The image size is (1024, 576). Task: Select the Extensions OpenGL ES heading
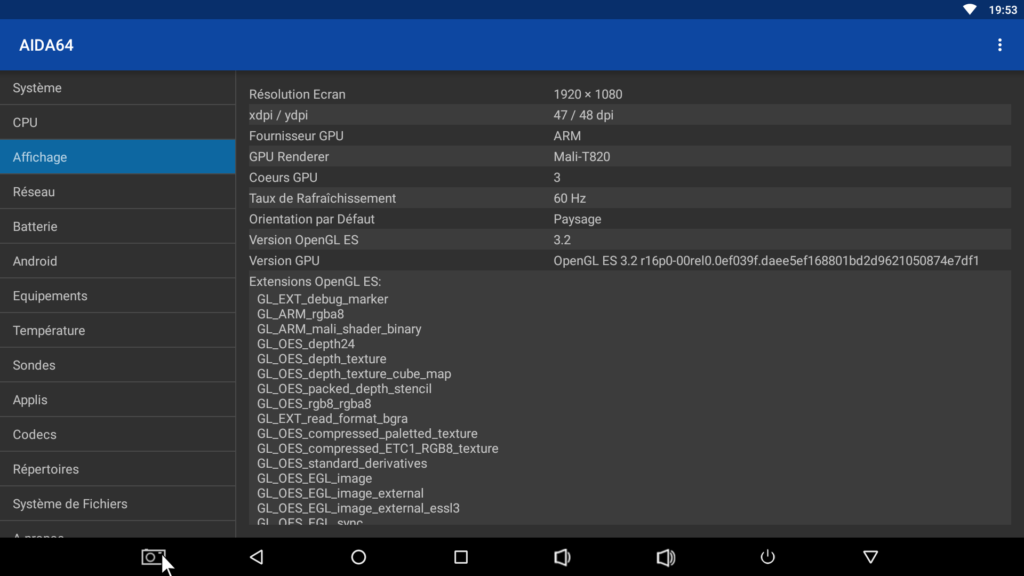tap(315, 281)
